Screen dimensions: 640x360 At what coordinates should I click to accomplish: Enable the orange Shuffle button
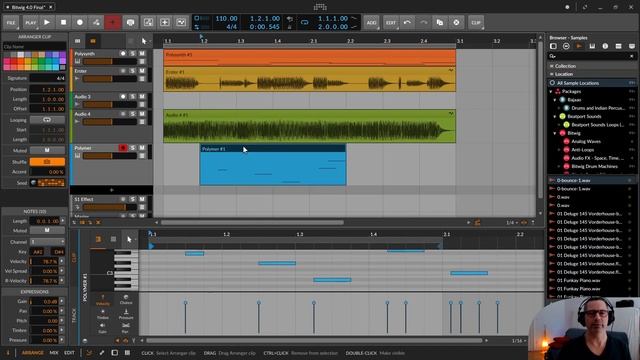[x=47, y=162]
